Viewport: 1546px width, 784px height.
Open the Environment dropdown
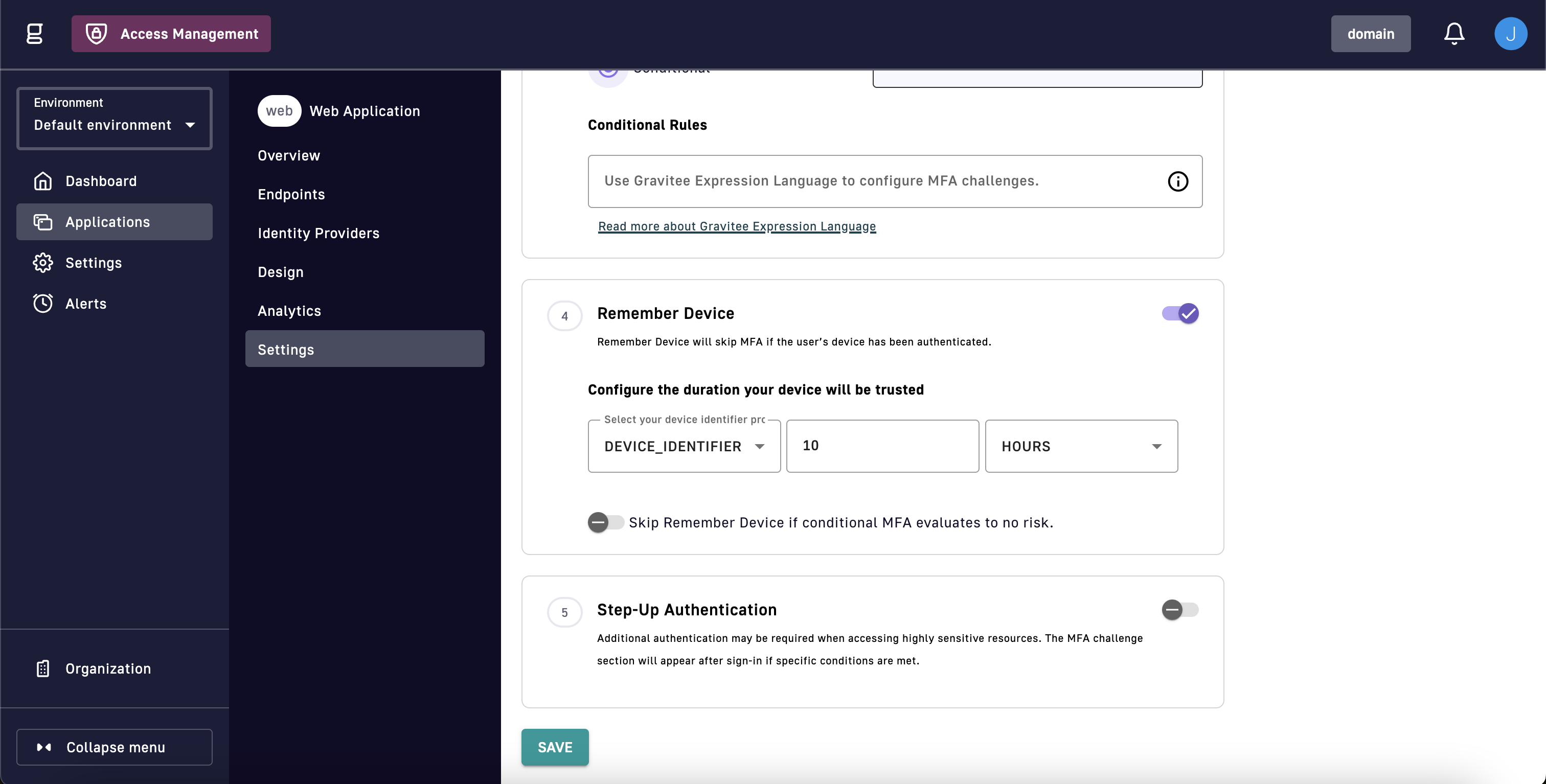point(114,118)
